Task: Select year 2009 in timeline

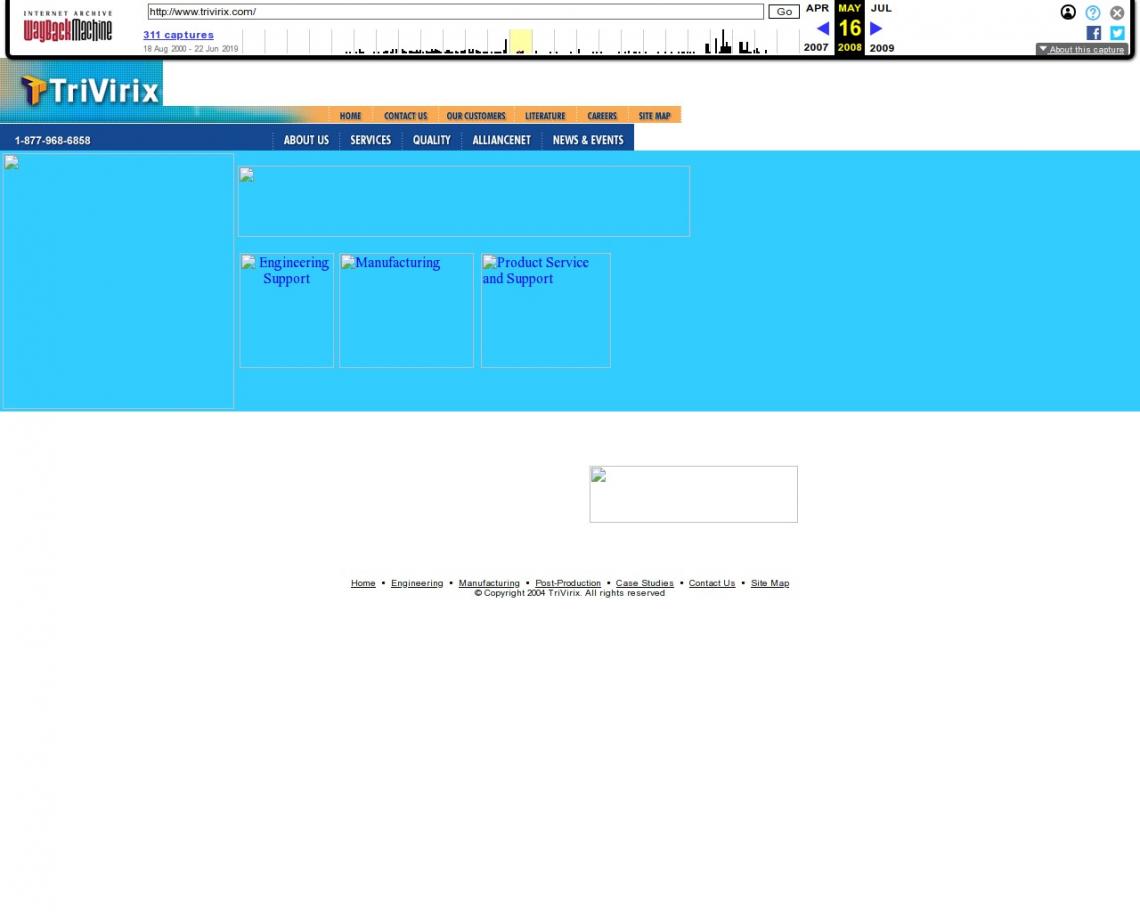Action: (882, 48)
